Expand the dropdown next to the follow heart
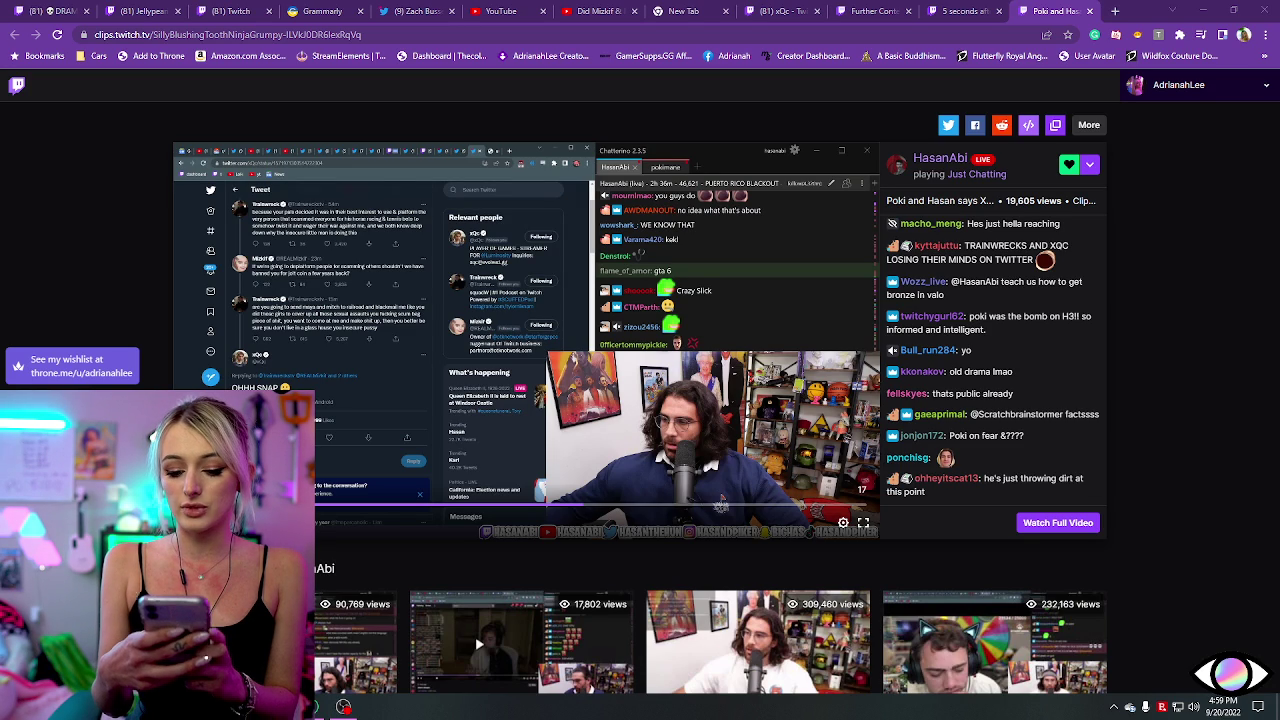The height and width of the screenshot is (720, 1280). [x=1090, y=164]
